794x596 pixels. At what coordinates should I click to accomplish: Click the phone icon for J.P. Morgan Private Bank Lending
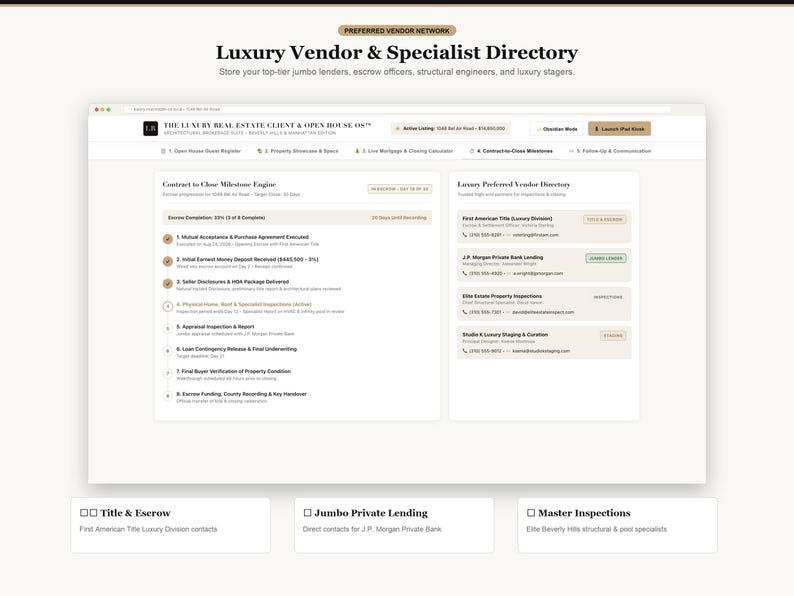click(465, 273)
